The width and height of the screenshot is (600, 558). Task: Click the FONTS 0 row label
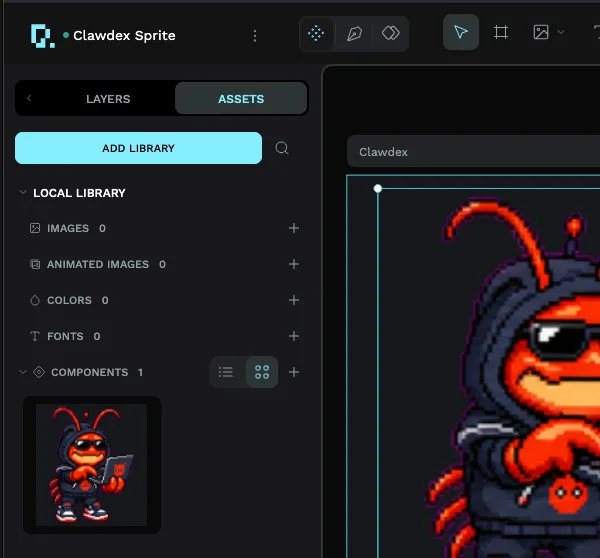73,336
